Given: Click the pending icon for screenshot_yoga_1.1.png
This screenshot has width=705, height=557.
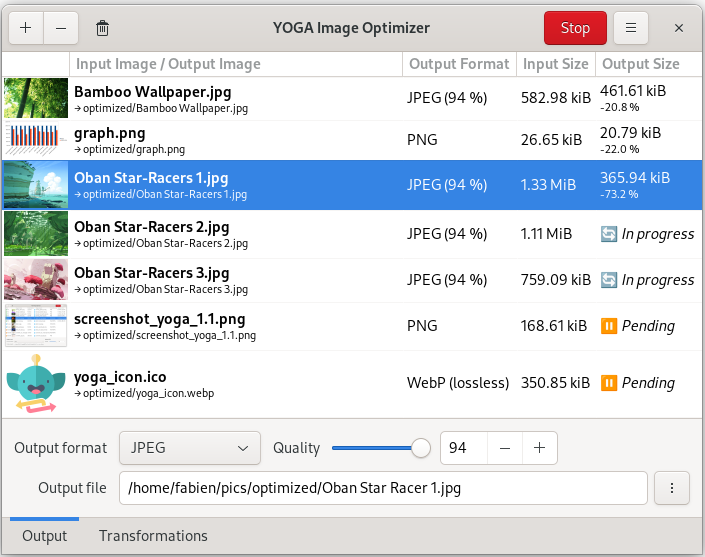Looking at the screenshot, I should click(609, 326).
